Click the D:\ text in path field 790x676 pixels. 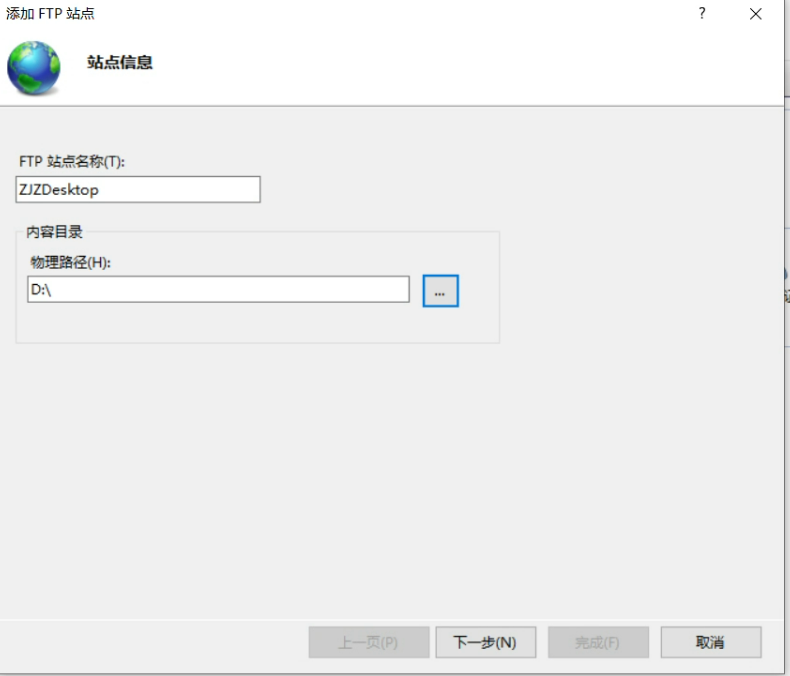(x=39, y=290)
